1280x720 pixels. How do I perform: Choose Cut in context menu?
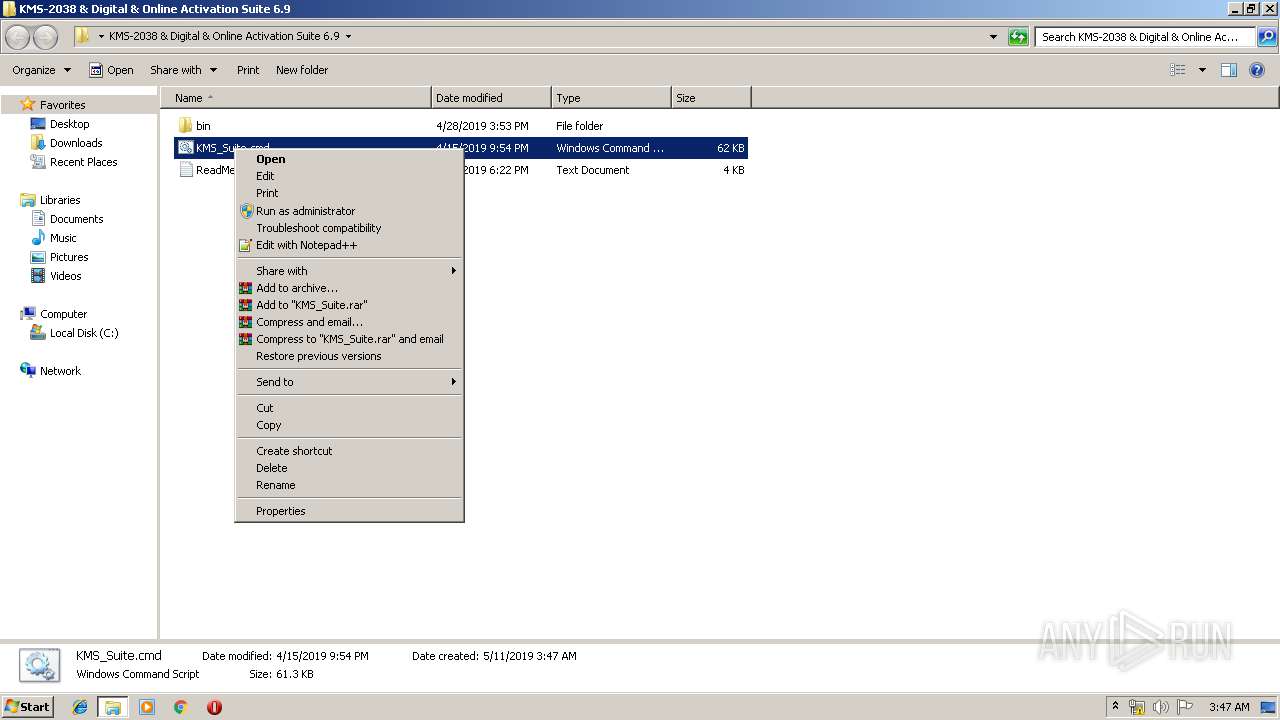pyautogui.click(x=349, y=408)
